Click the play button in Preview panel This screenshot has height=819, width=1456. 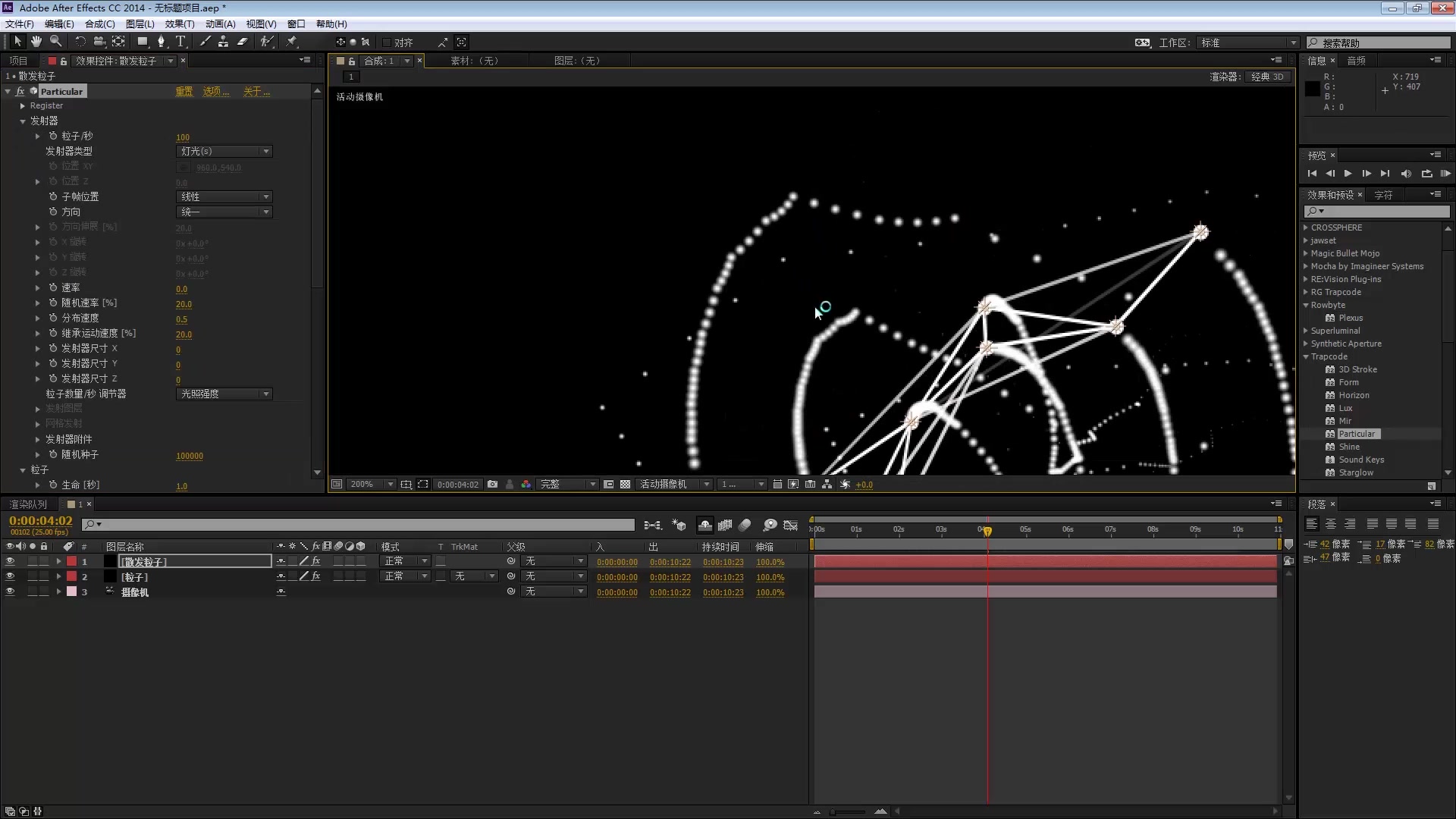[x=1348, y=174]
